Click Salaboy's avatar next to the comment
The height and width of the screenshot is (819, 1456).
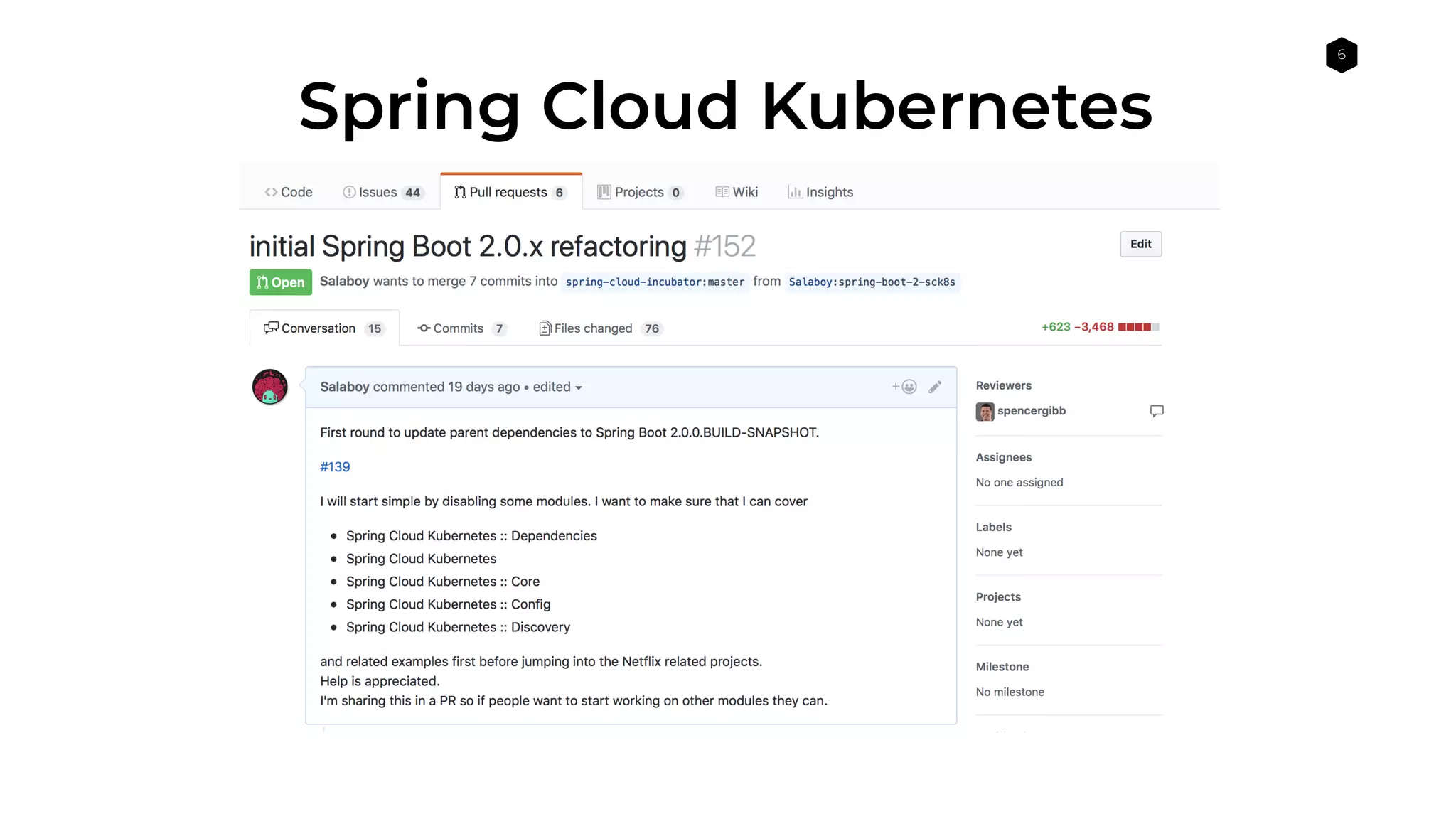[270, 387]
